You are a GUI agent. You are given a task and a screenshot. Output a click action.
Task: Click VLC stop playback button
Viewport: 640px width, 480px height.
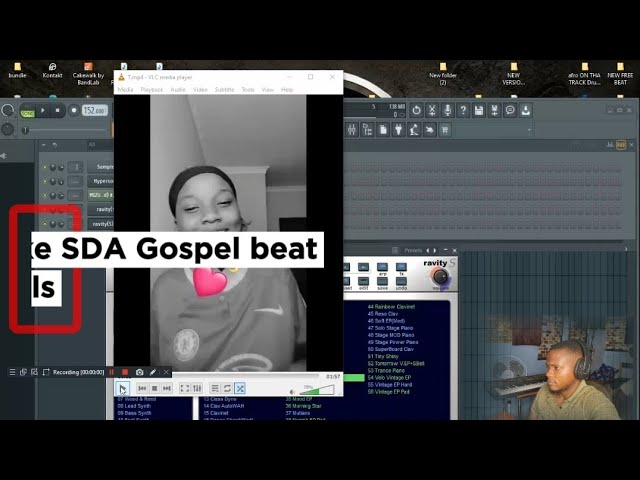[154, 388]
